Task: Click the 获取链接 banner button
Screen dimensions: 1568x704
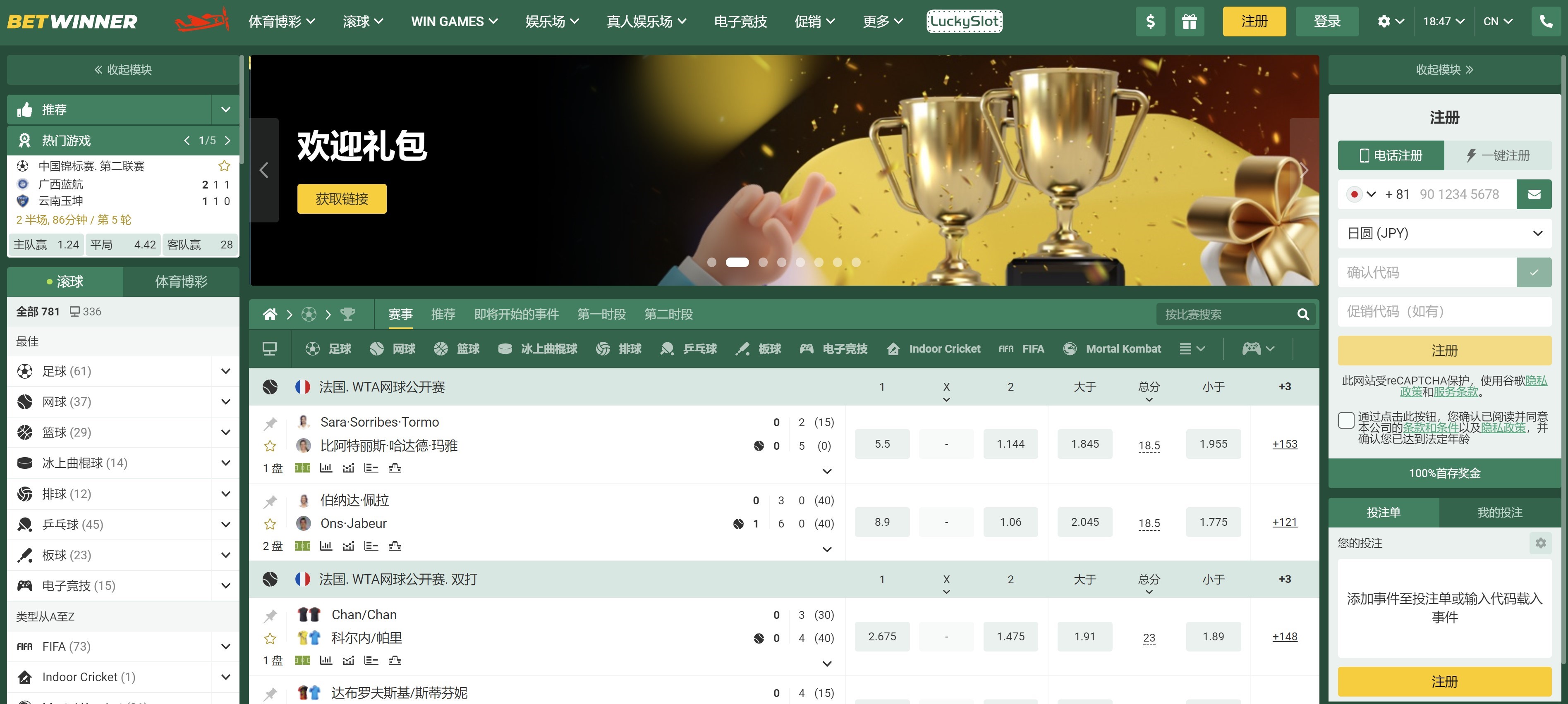Action: pyautogui.click(x=342, y=199)
